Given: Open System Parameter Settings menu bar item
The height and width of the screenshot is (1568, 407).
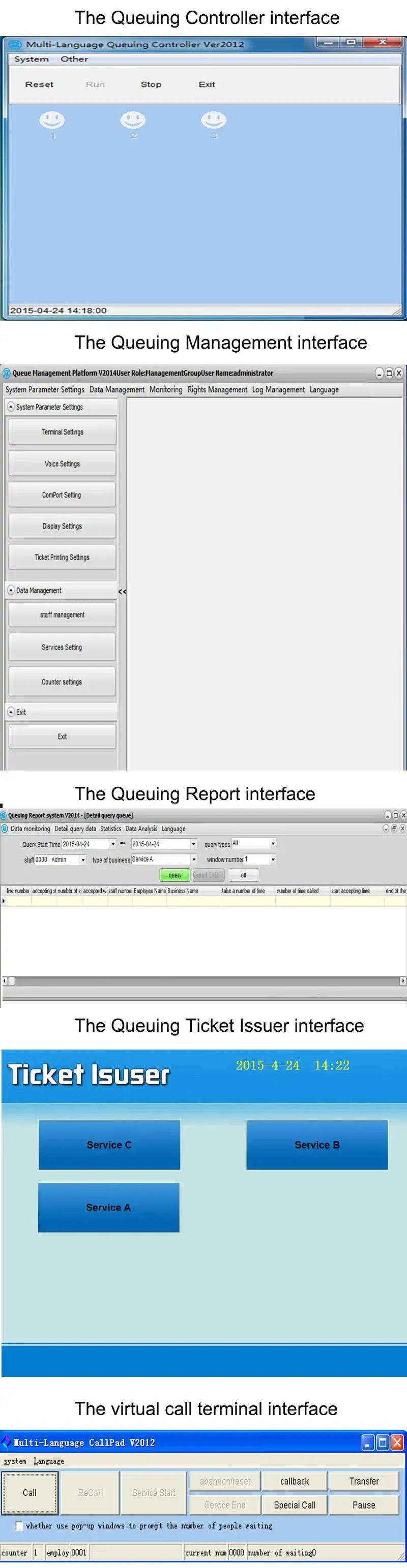Looking at the screenshot, I should pos(45,389).
